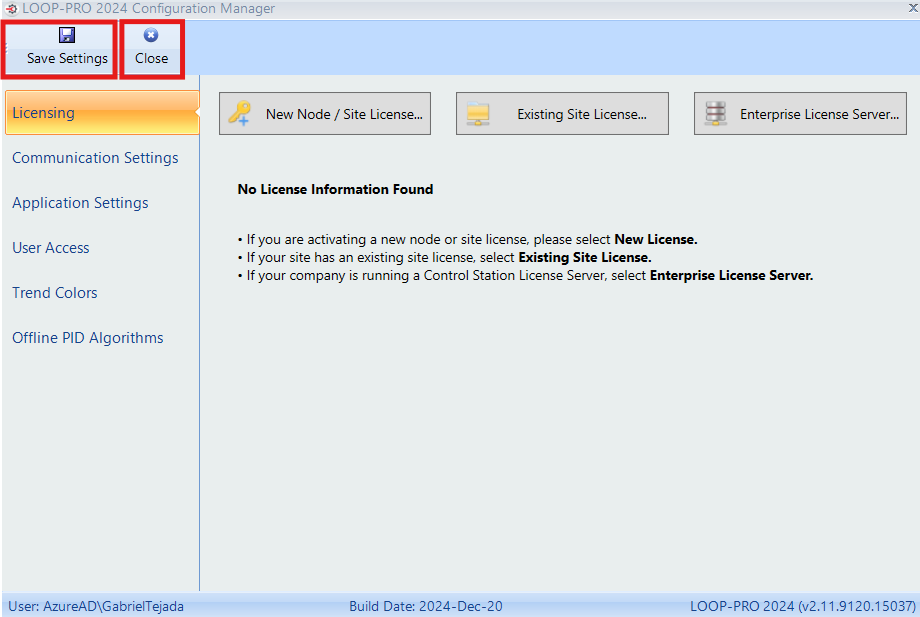Click the floppy disk Save Settings icon
The image size is (920, 617).
pyautogui.click(x=67, y=35)
